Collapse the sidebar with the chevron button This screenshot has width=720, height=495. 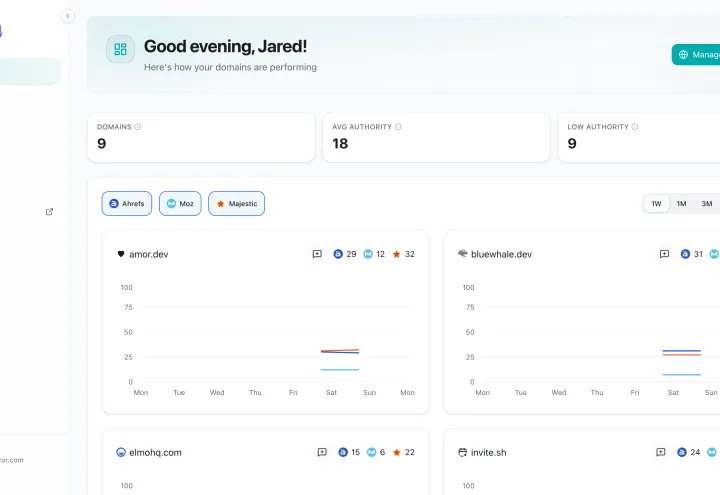[68, 16]
